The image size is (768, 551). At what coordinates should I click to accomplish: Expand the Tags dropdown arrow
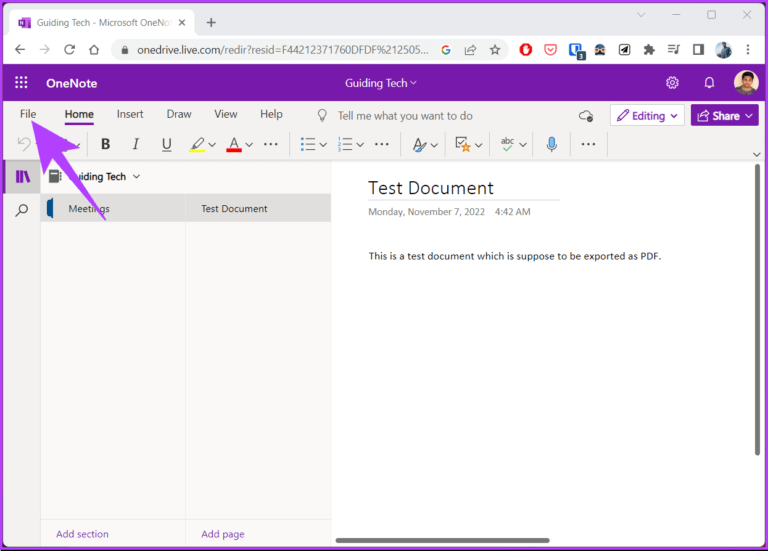(479, 145)
